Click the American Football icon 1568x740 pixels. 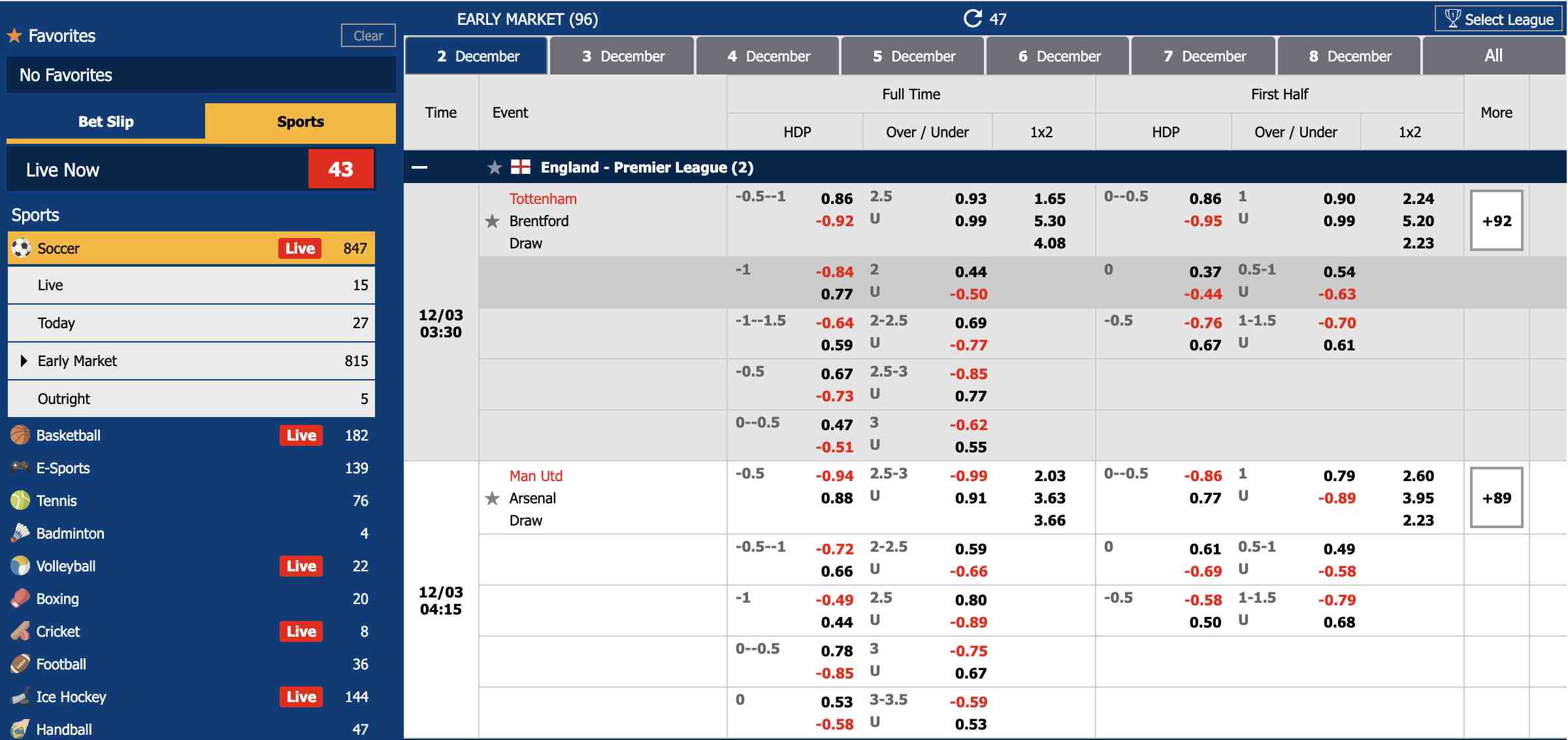coord(20,664)
